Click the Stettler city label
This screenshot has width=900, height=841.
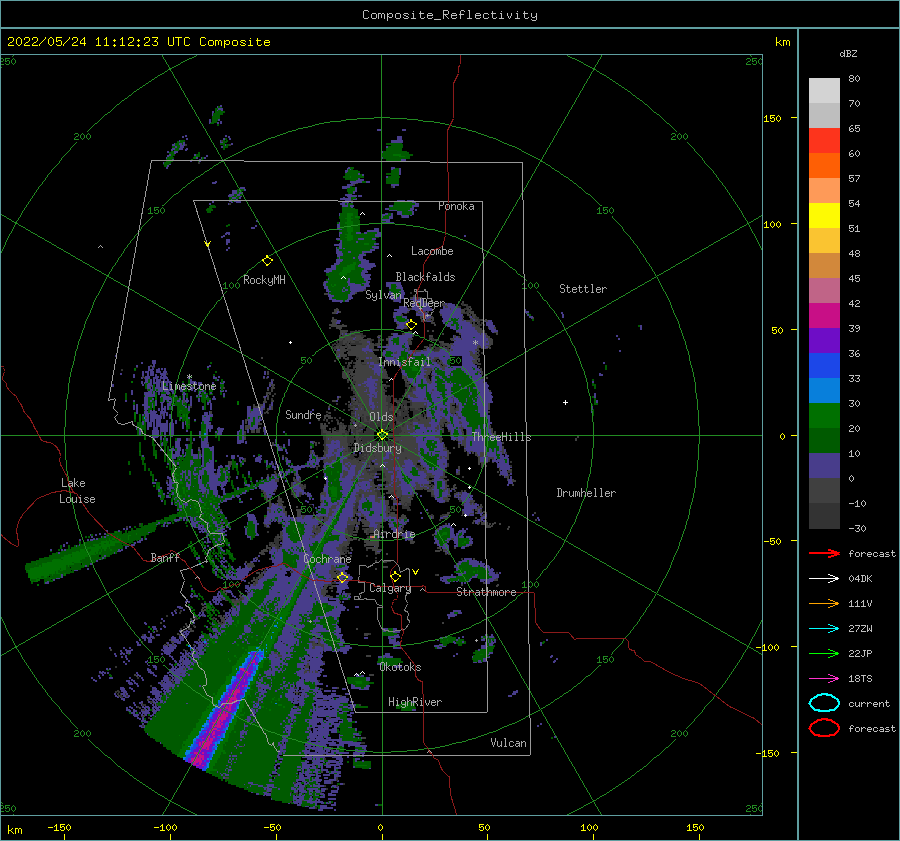(x=583, y=289)
